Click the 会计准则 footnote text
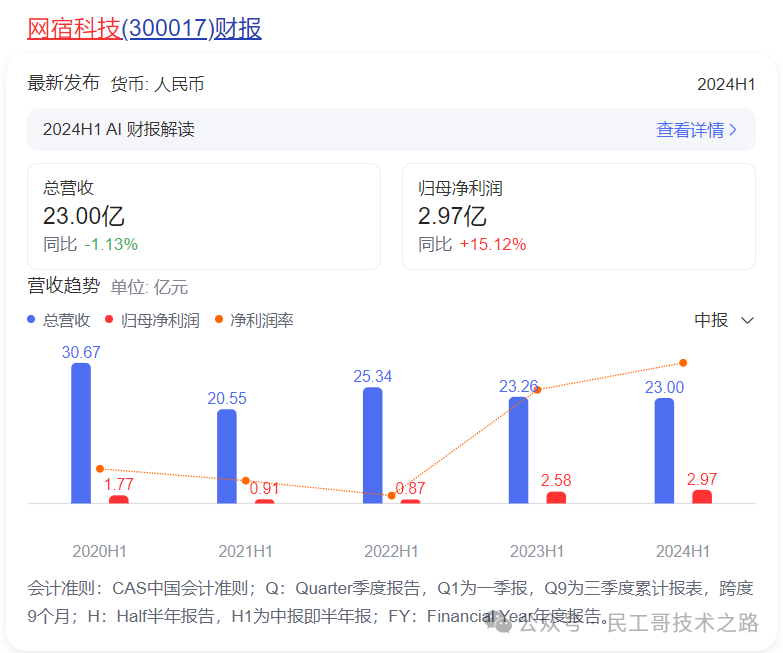The image size is (783, 653). click(390, 602)
